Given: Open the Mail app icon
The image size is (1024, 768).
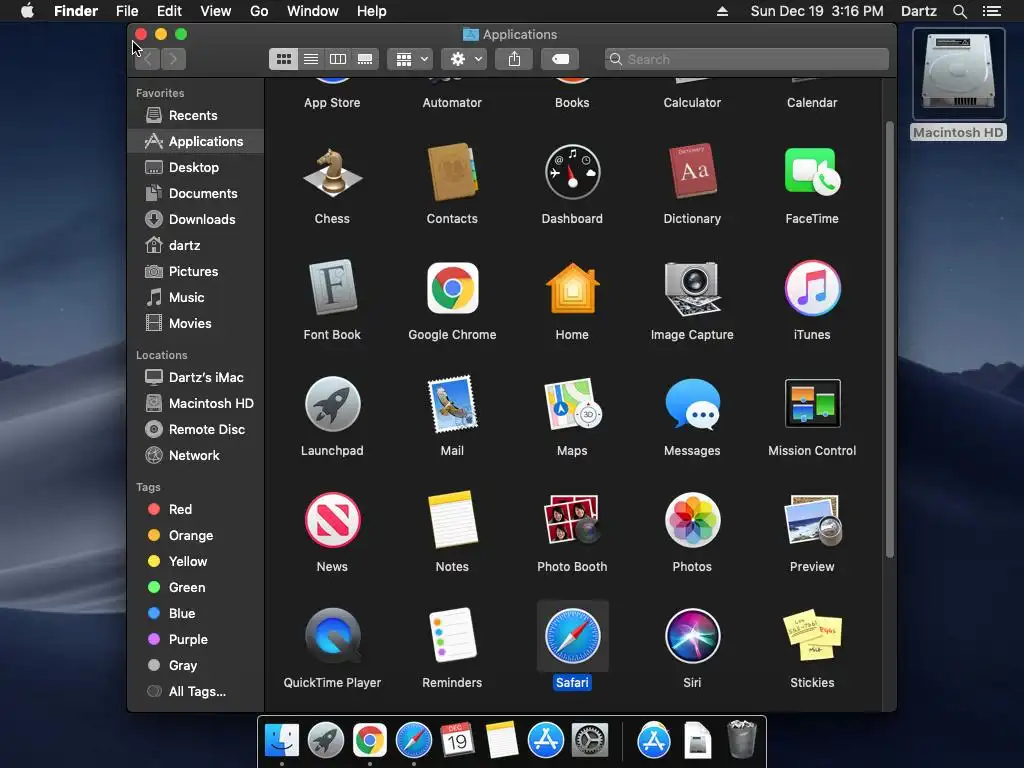Looking at the screenshot, I should (452, 404).
